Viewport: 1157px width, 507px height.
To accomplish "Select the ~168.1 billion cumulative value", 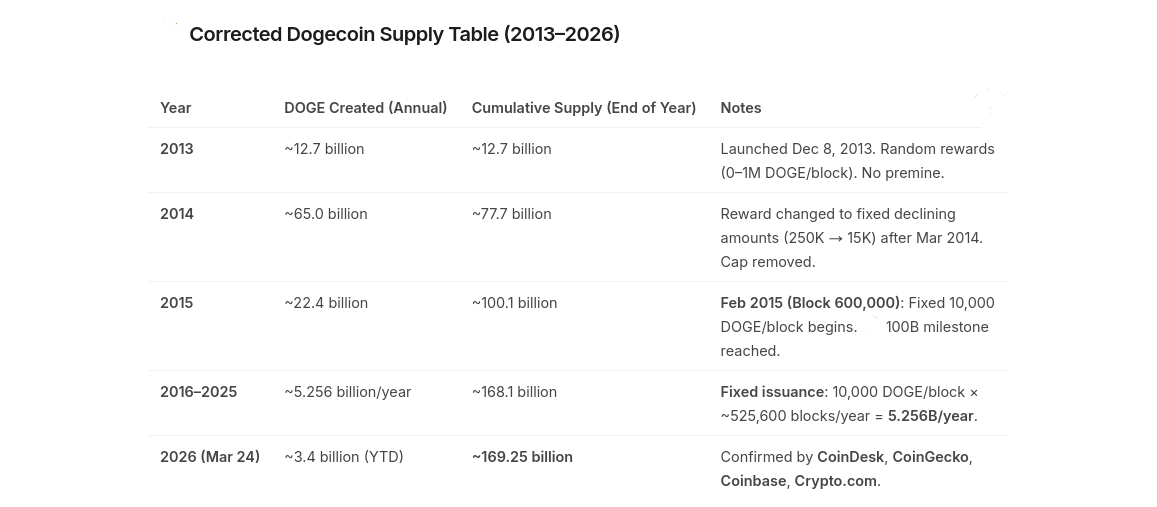I will [514, 392].
